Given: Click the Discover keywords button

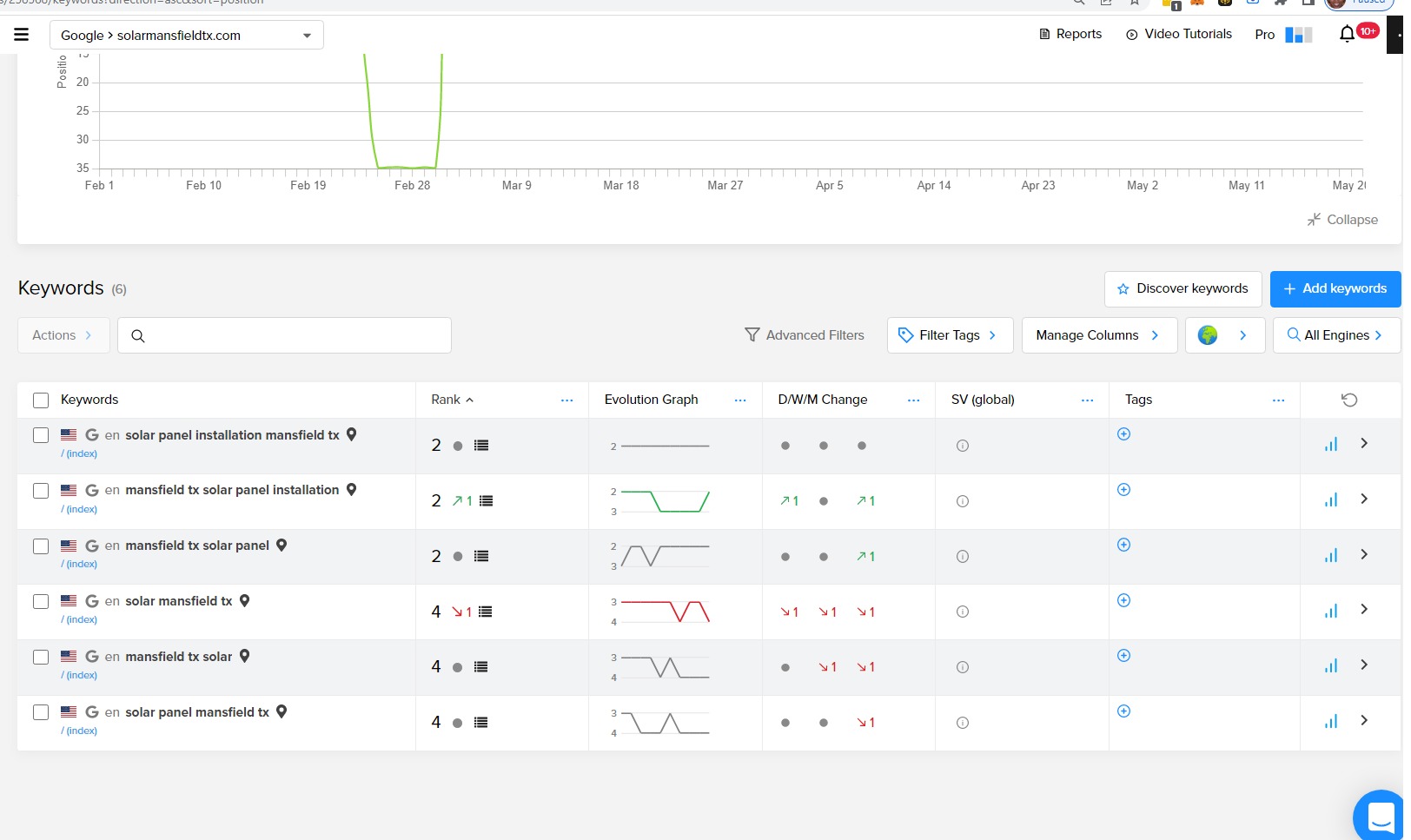Looking at the screenshot, I should point(1182,289).
